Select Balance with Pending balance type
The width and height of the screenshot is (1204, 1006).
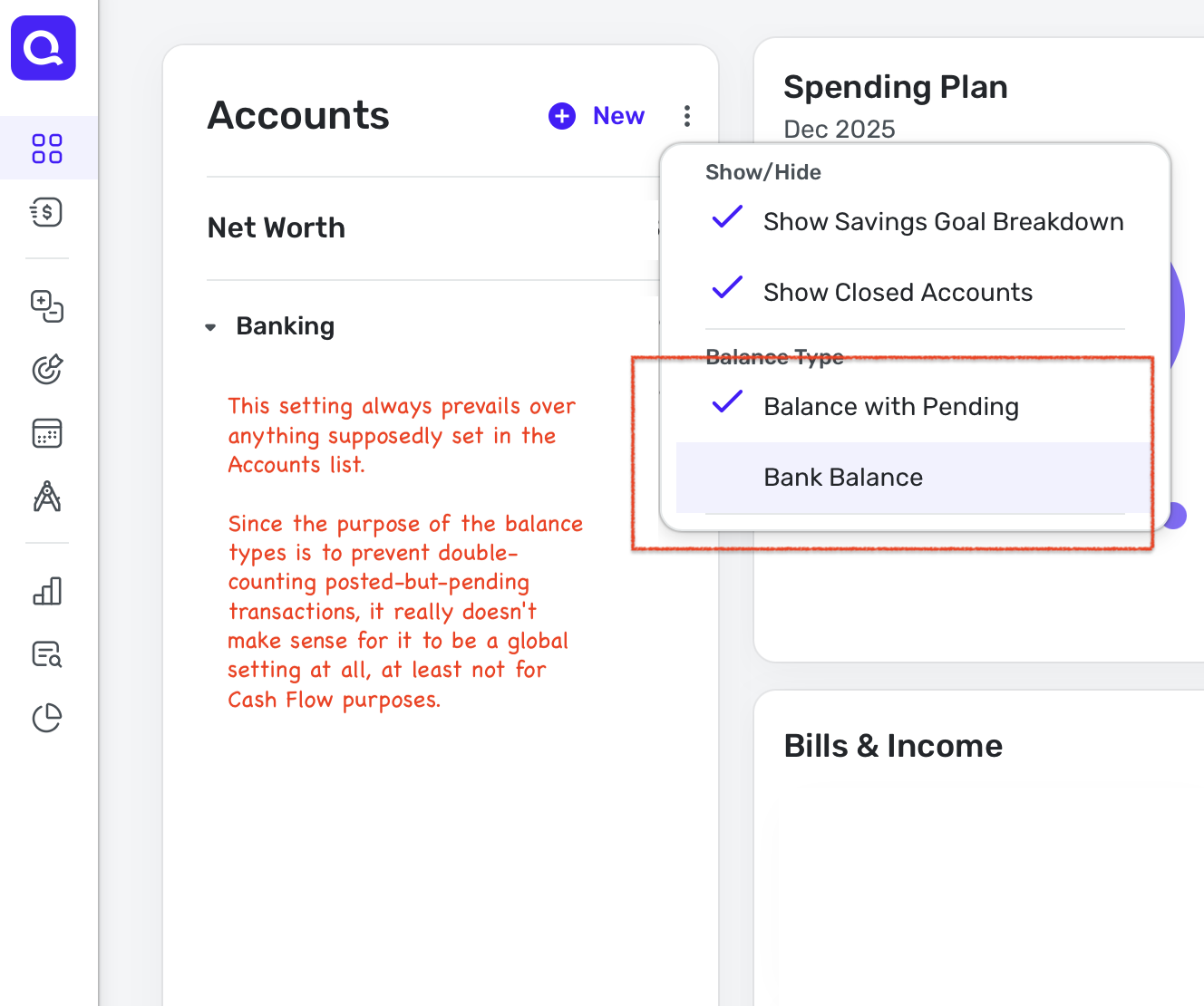click(890, 407)
